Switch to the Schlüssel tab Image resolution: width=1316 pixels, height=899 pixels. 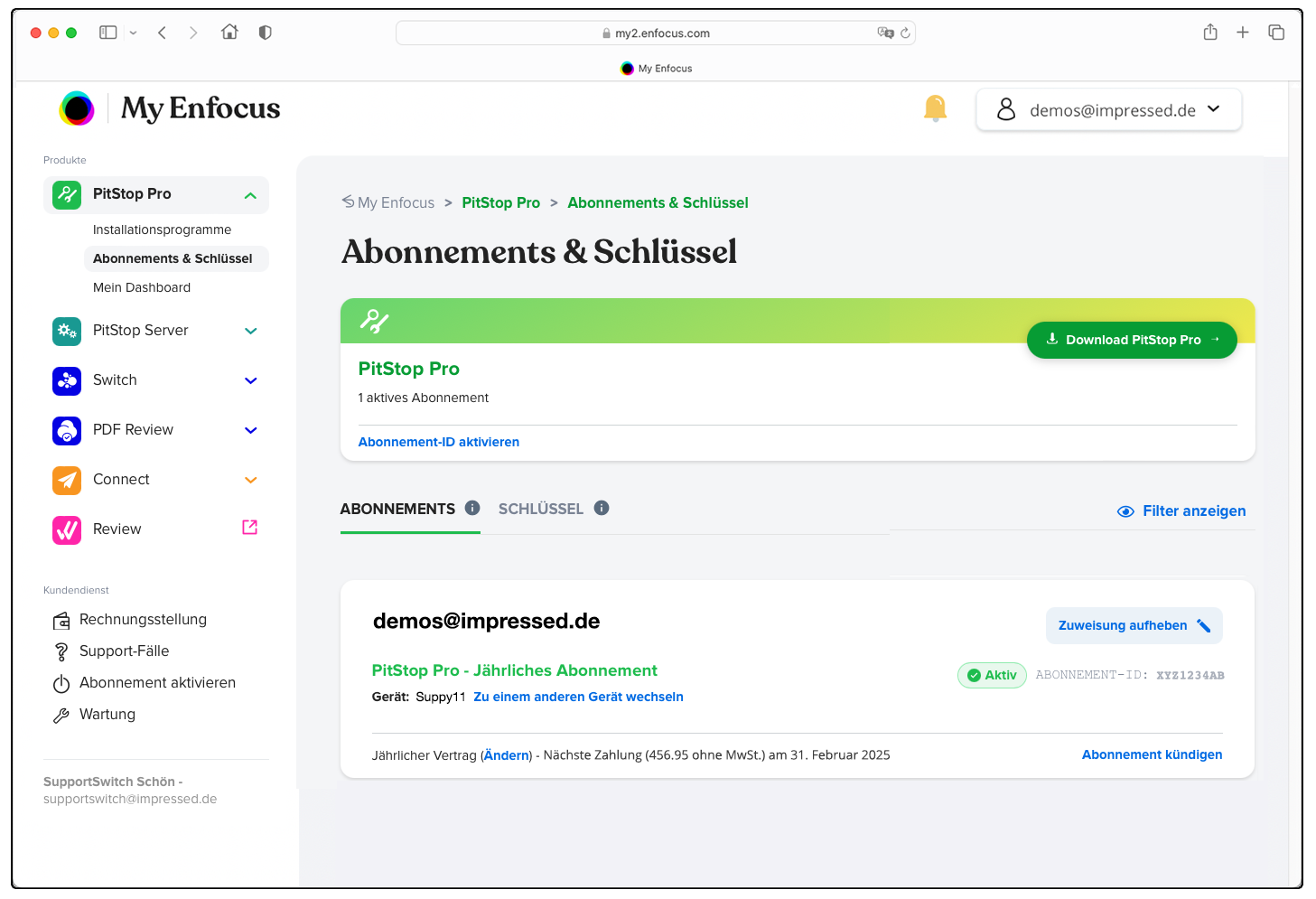(541, 509)
